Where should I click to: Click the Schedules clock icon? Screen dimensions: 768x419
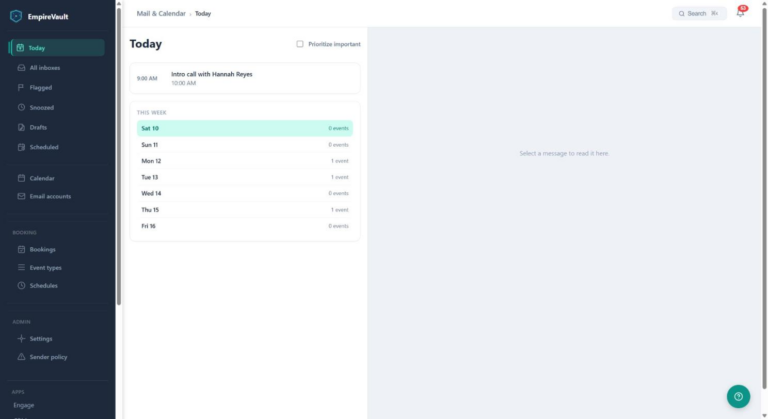(21, 285)
